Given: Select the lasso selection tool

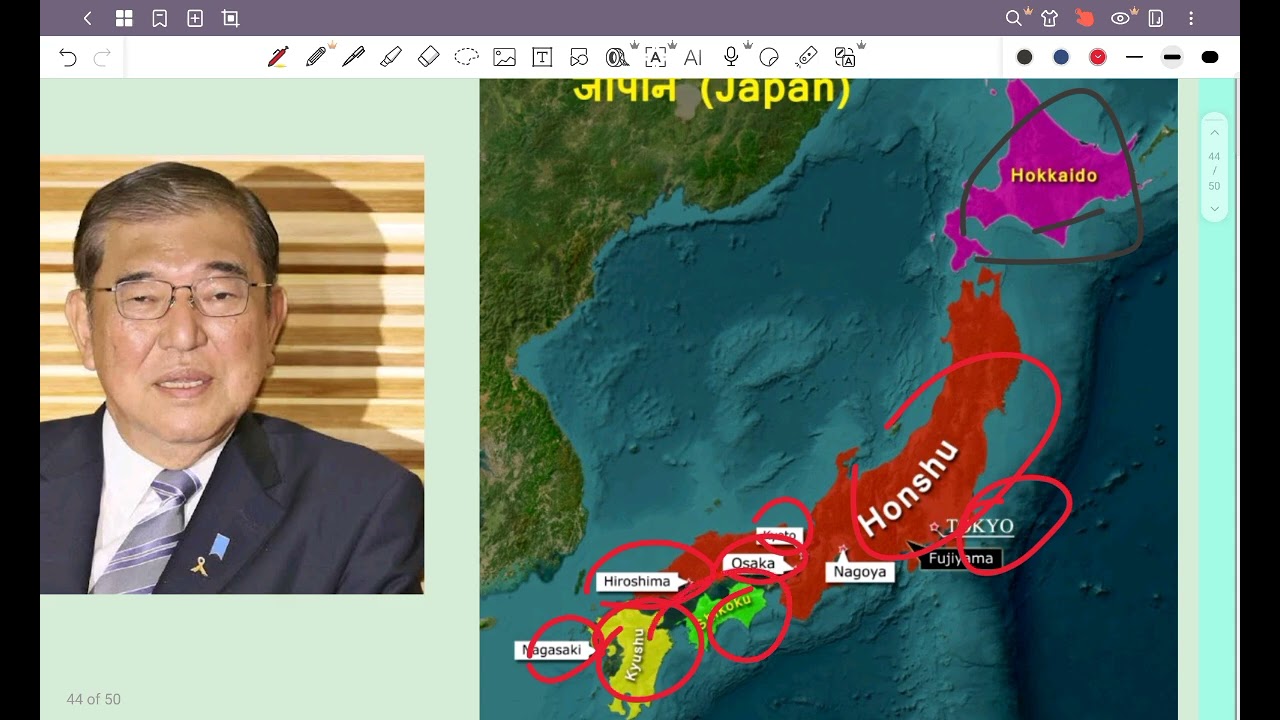Looking at the screenshot, I should pos(466,57).
